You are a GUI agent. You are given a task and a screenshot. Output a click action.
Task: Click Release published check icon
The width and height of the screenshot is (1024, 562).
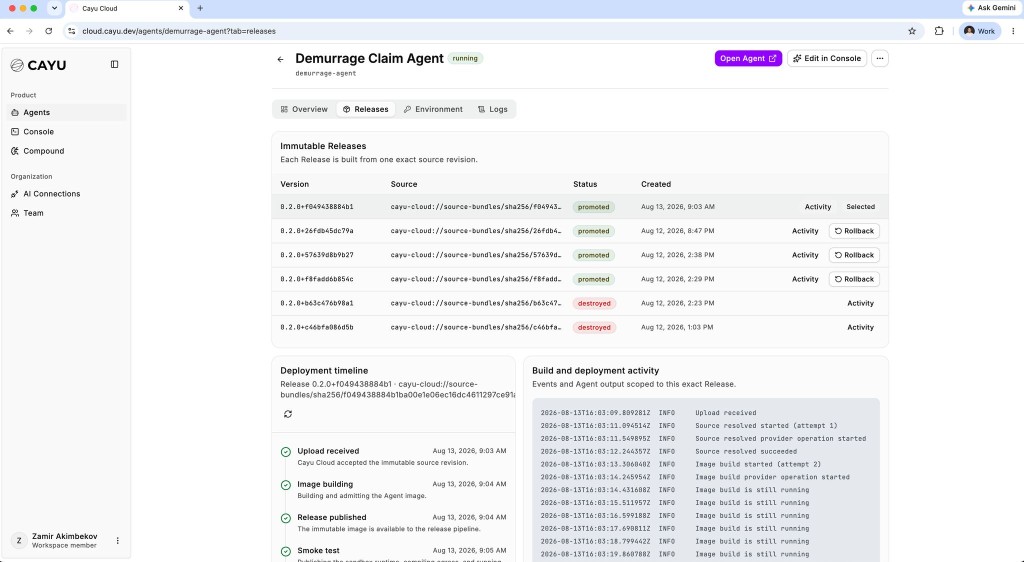(285, 518)
